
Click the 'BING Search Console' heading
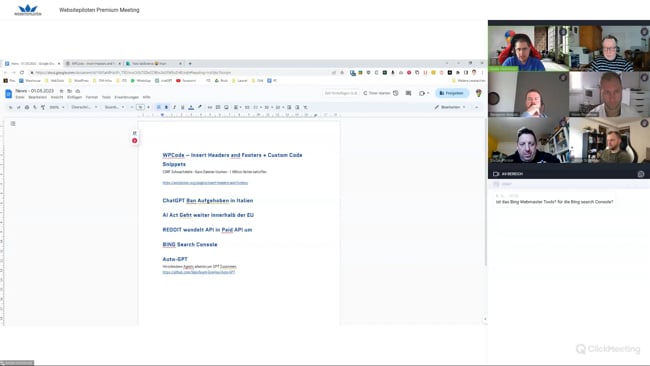190,245
